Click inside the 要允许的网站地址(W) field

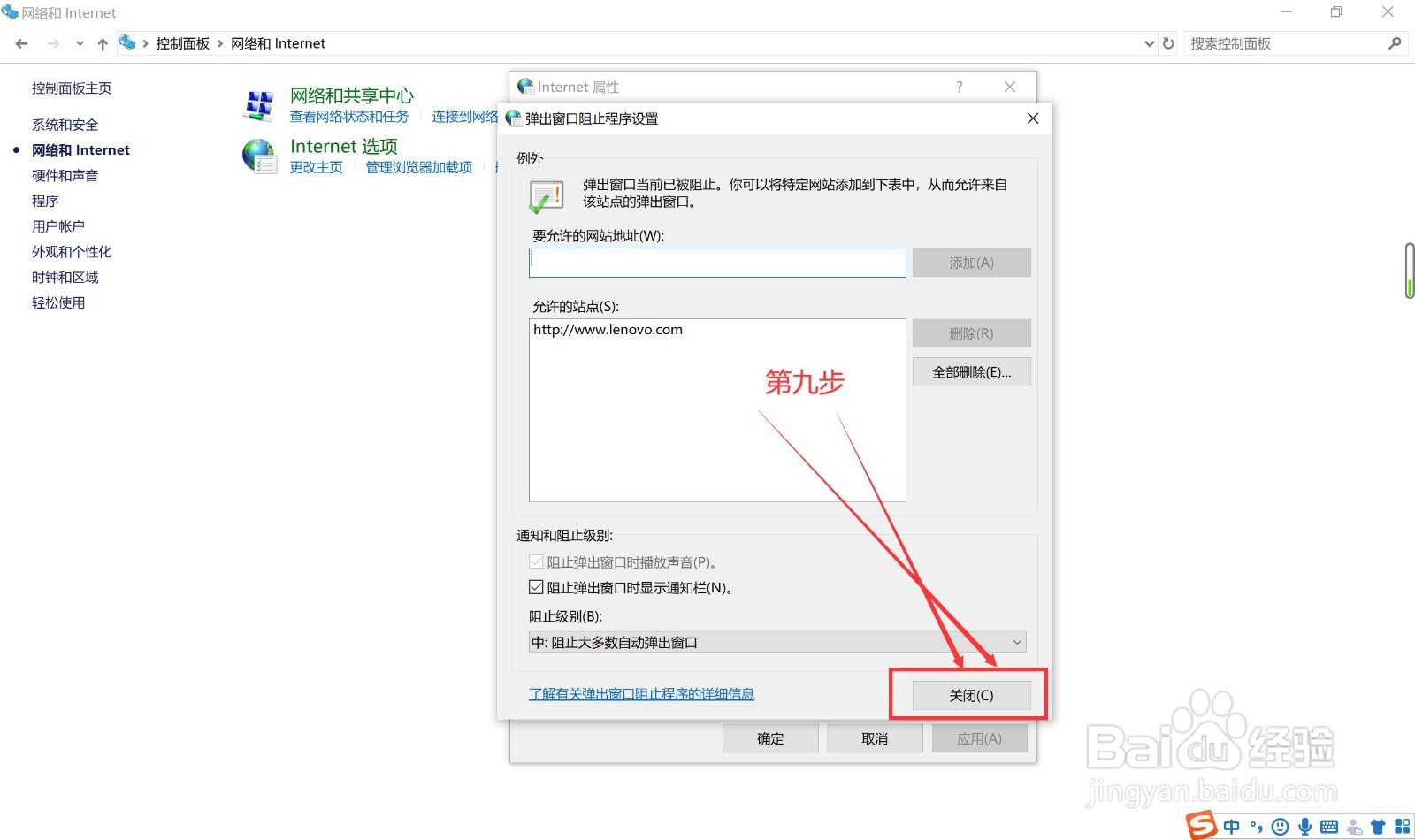pos(716,262)
